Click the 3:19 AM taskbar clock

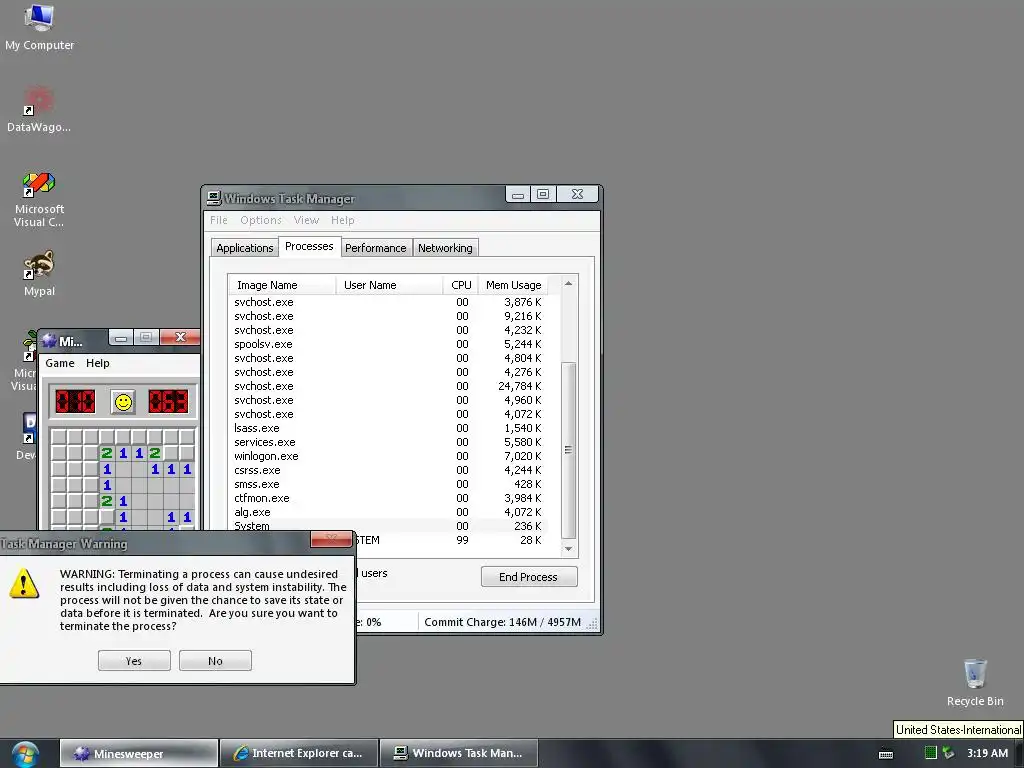tap(987, 753)
